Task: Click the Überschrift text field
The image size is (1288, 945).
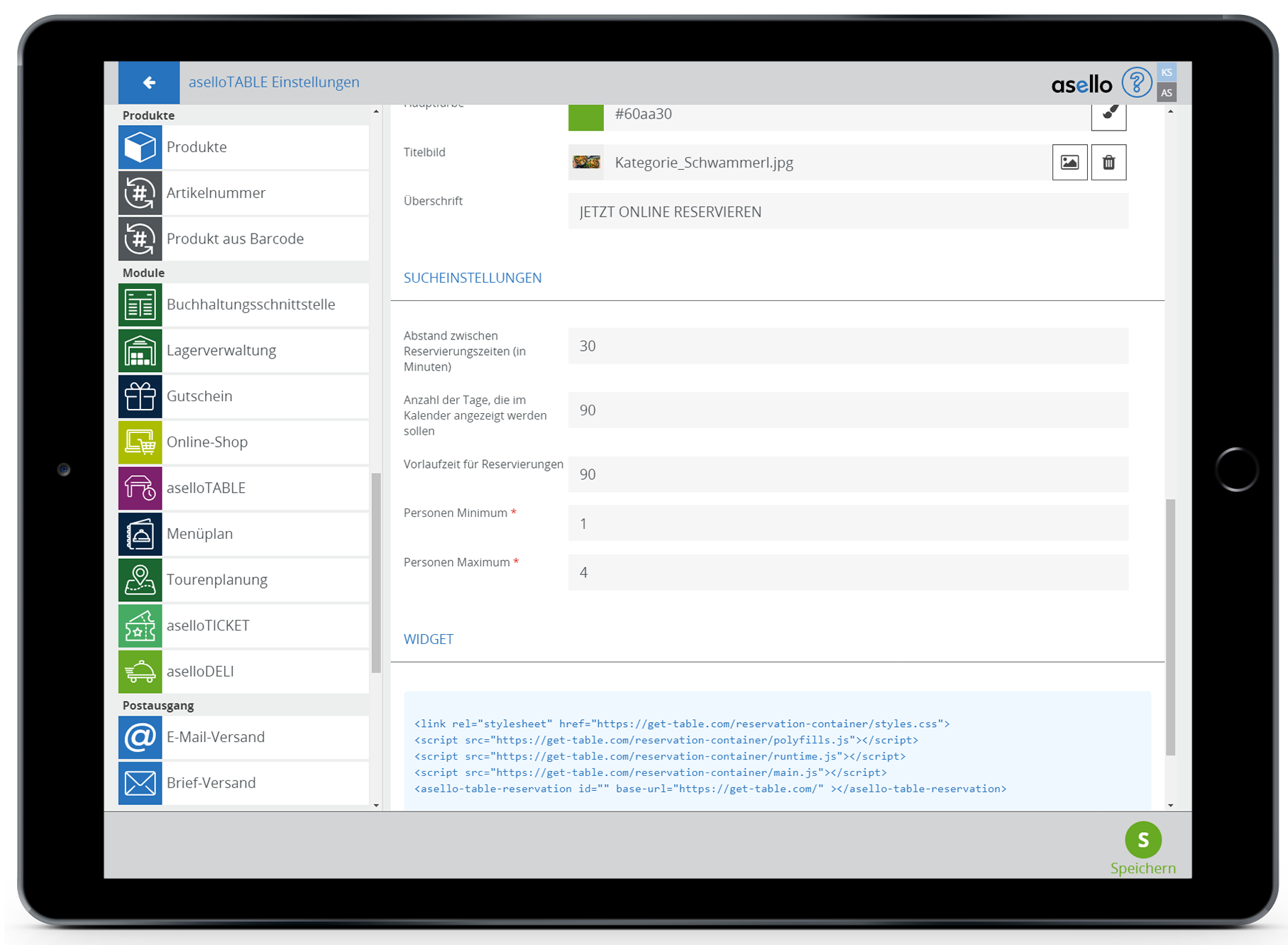Action: (x=847, y=212)
